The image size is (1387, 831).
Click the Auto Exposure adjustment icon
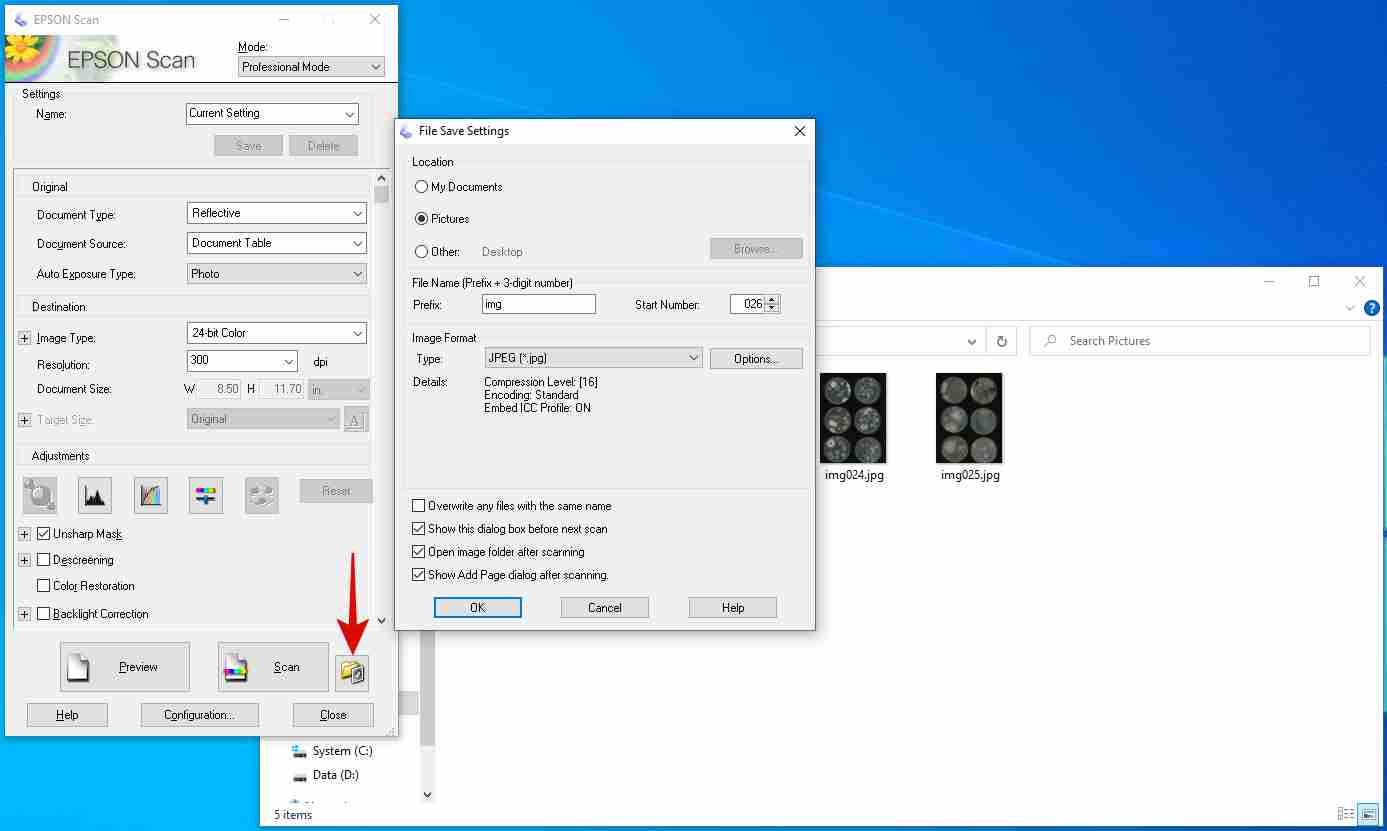pyautogui.click(x=40, y=495)
